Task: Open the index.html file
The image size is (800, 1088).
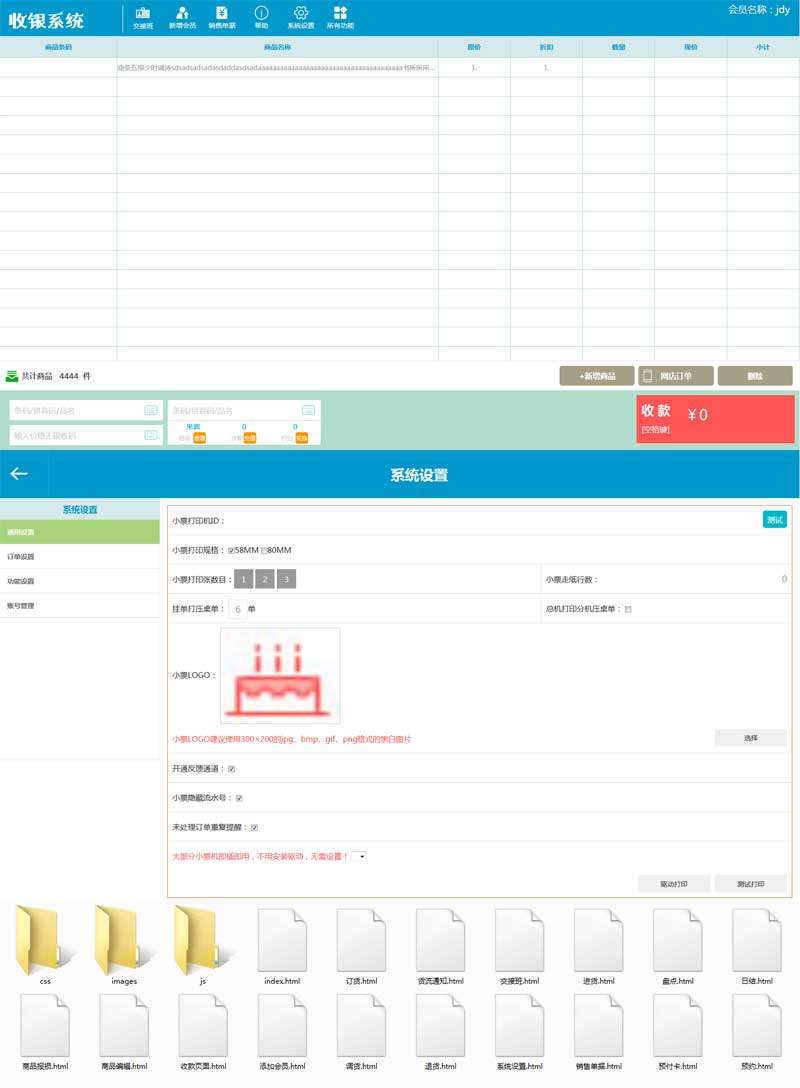Action: [x=282, y=942]
